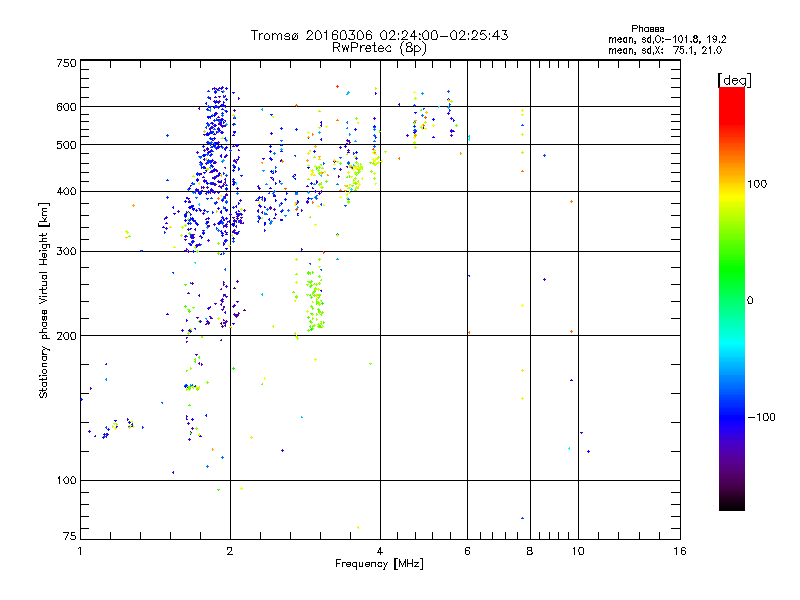Click the x-axis tick label '1'
This screenshot has width=800, height=600.
pos(80,551)
